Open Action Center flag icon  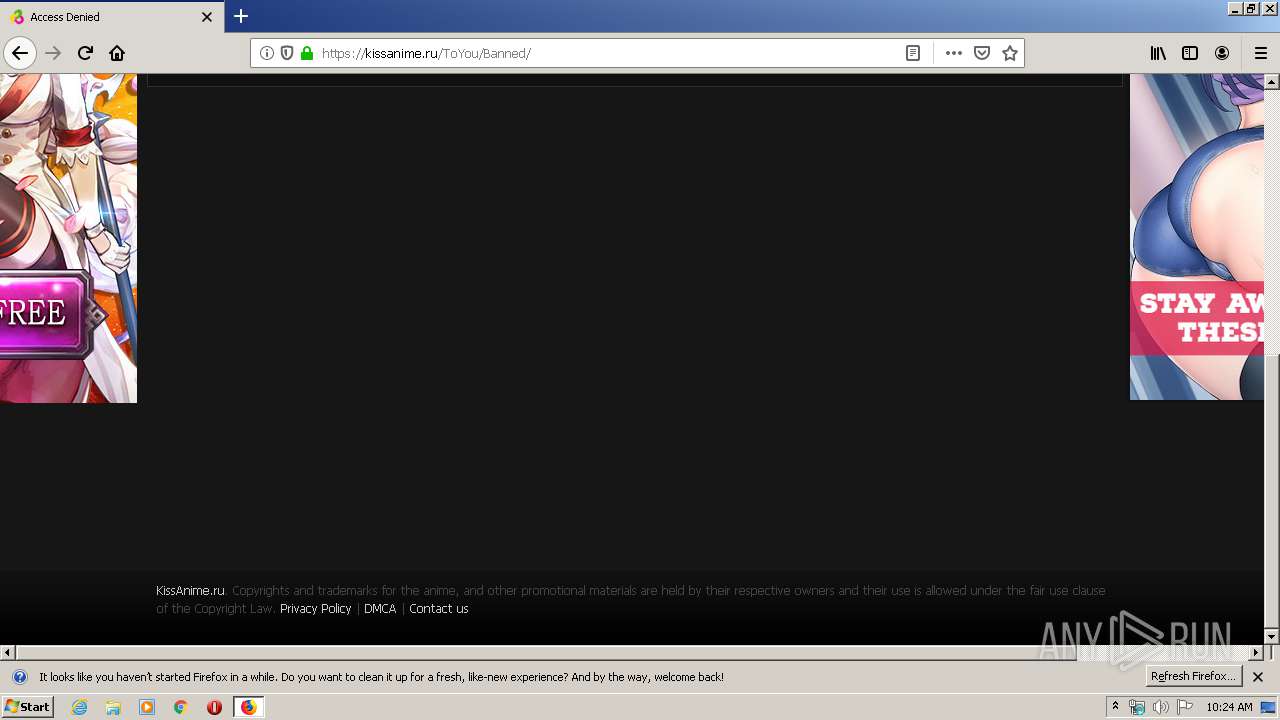1185,707
